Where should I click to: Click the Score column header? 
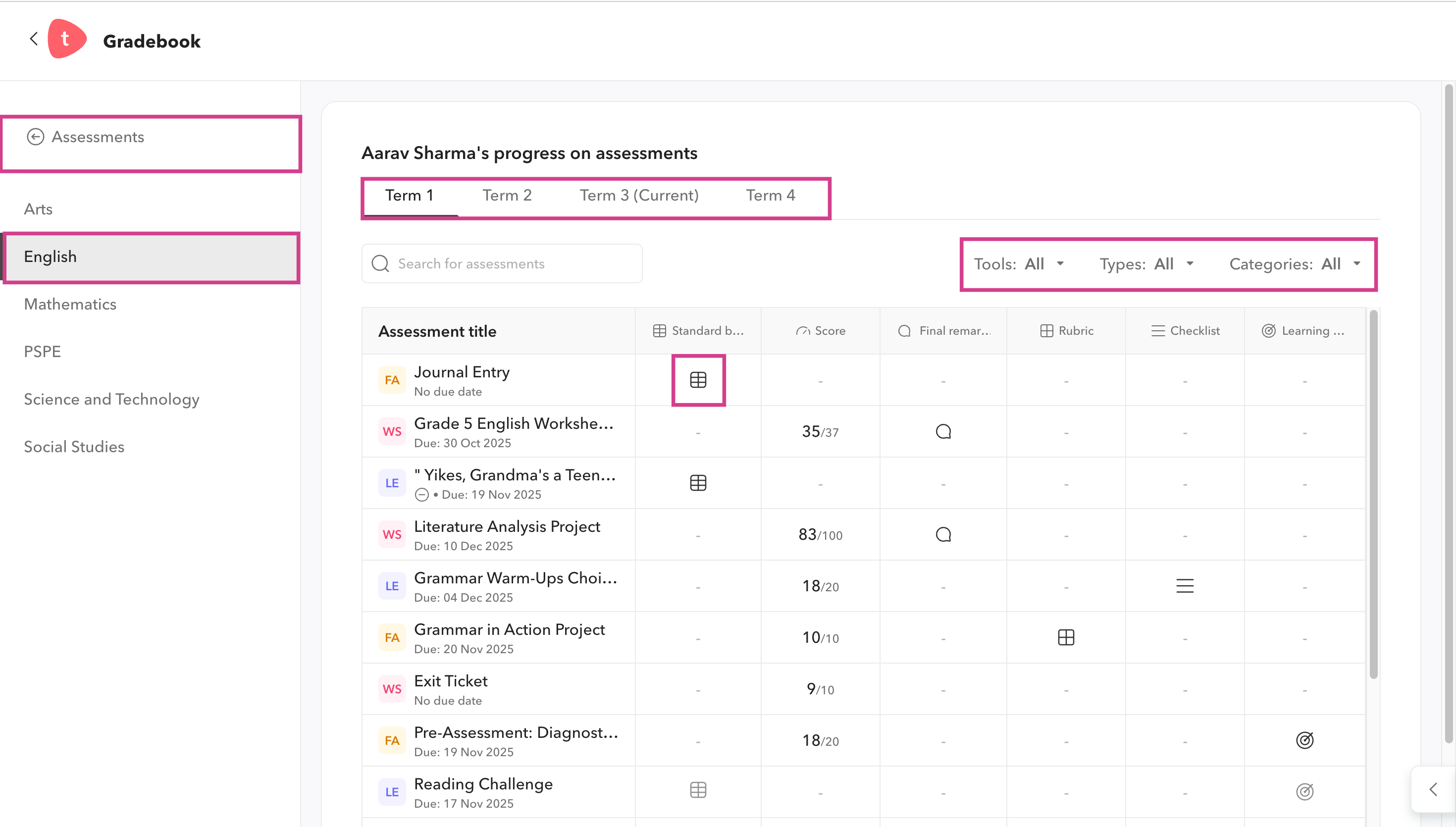pos(820,331)
